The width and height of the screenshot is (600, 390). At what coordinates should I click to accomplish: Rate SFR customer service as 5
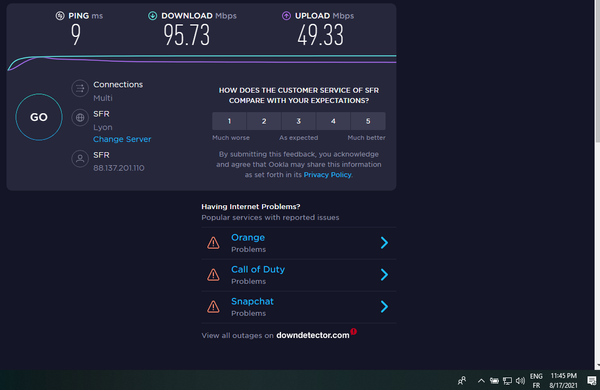point(368,121)
